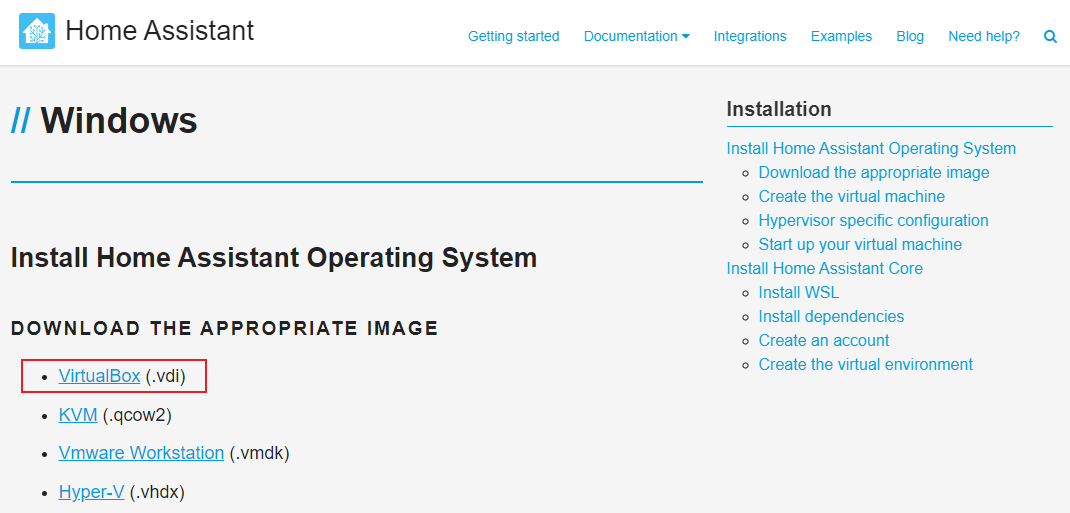Click the Need help? link
The height and width of the screenshot is (513, 1070).
click(x=984, y=36)
